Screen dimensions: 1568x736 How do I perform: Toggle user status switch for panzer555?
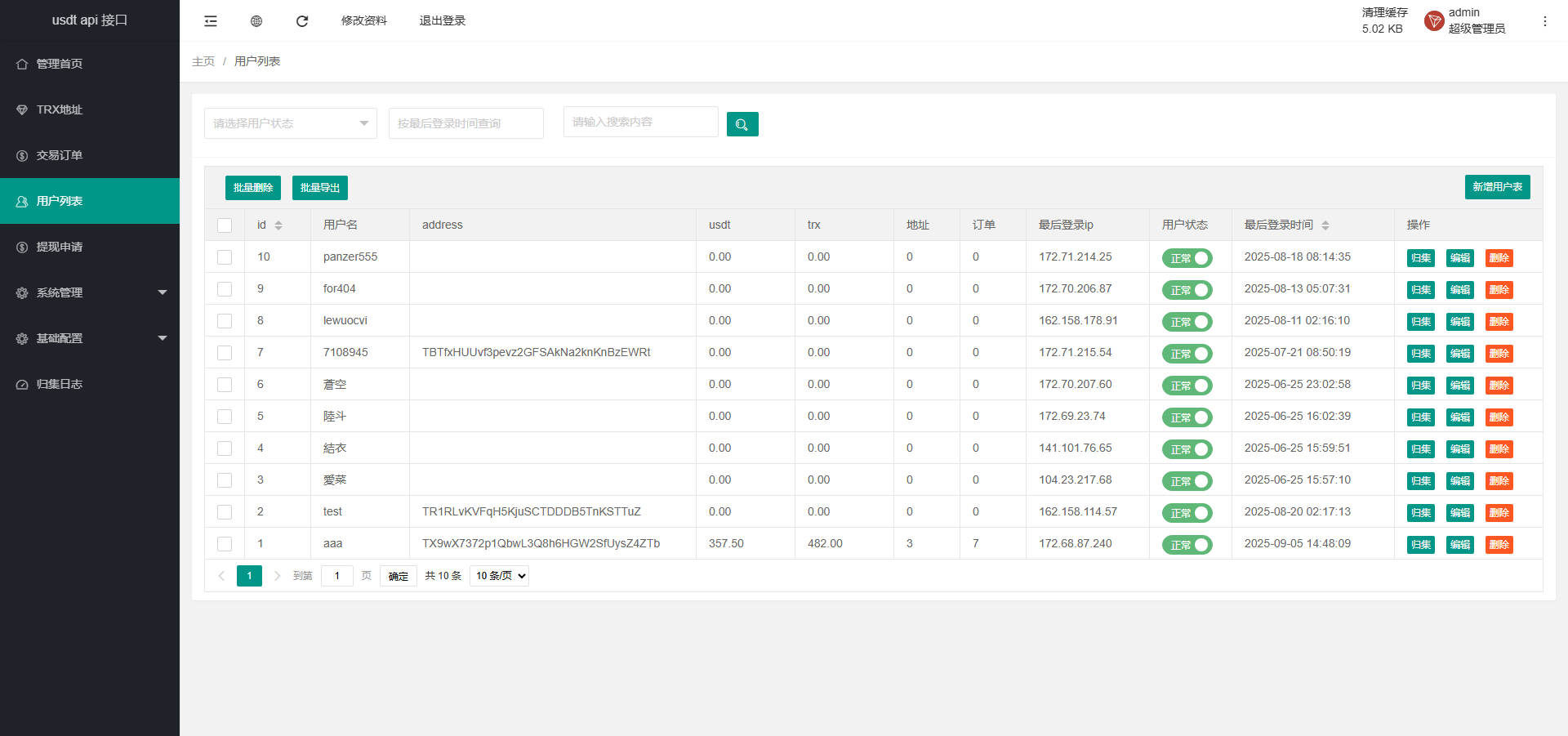coord(1187,258)
